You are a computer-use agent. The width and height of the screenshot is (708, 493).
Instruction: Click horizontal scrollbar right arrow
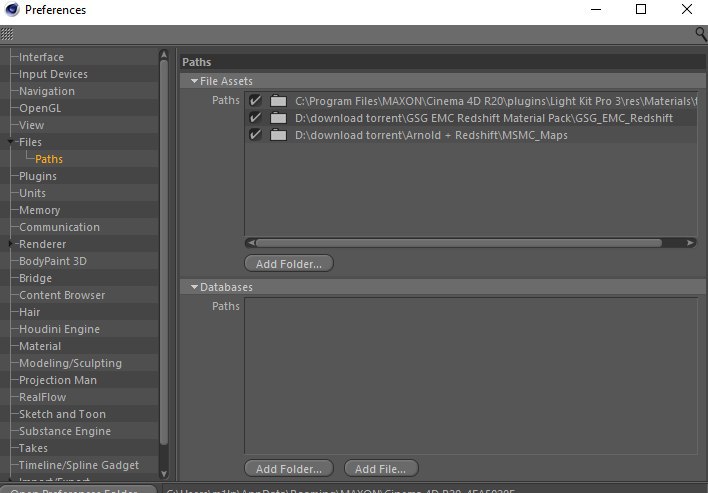pyautogui.click(x=690, y=243)
